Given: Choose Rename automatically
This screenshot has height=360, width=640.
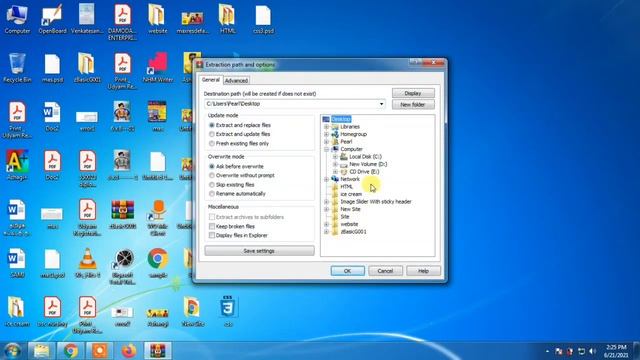Looking at the screenshot, I should [x=237, y=194].
